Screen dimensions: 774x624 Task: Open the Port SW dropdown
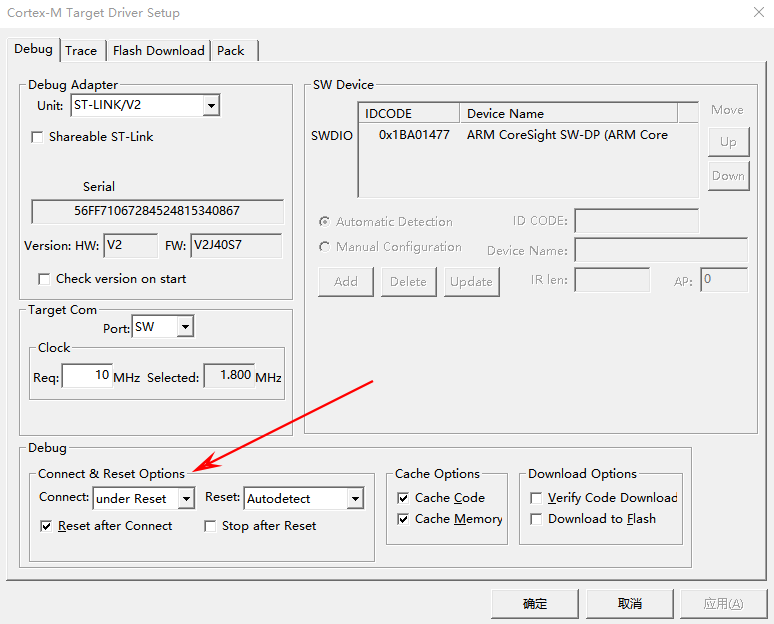tap(185, 327)
